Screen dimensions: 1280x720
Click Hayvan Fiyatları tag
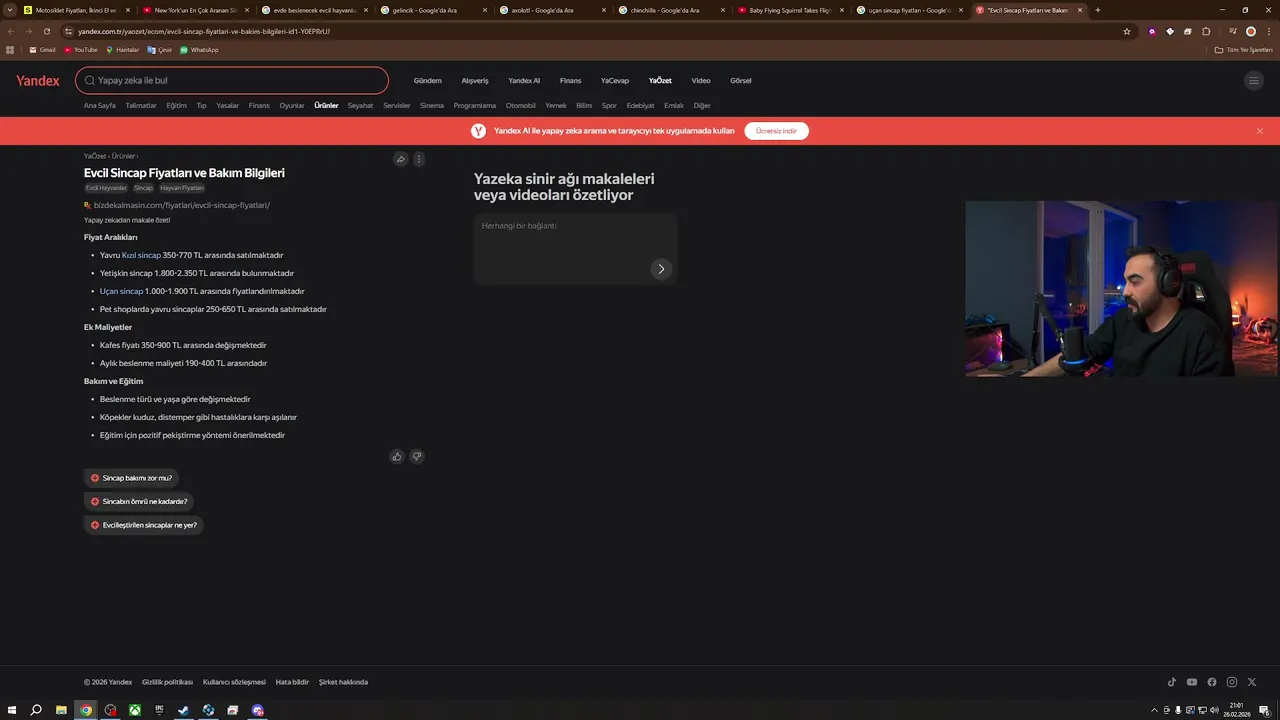tap(182, 188)
